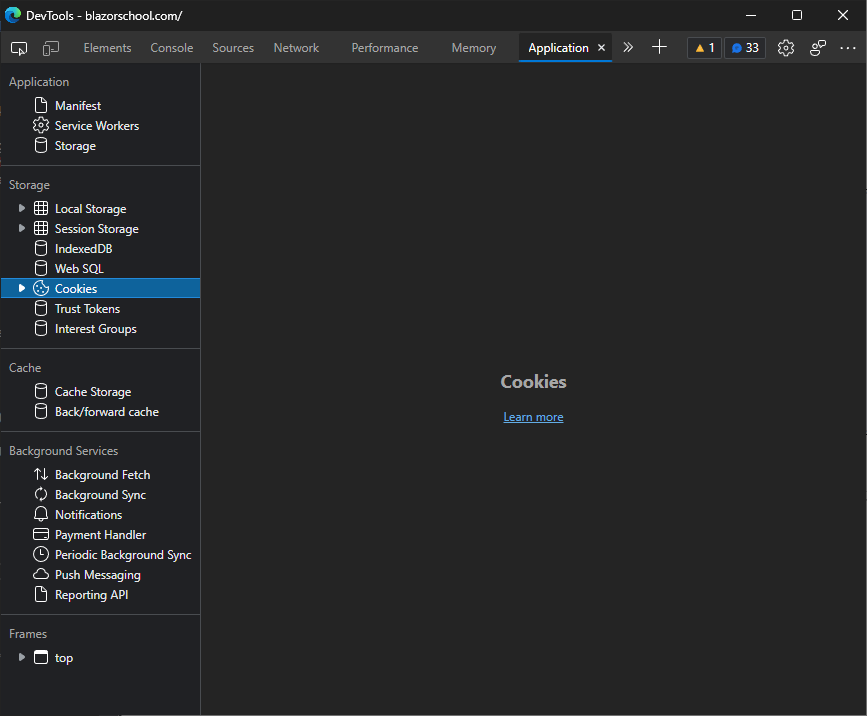Select the Service Workers gear item
Screen dimensions: 867x716
coord(96,126)
